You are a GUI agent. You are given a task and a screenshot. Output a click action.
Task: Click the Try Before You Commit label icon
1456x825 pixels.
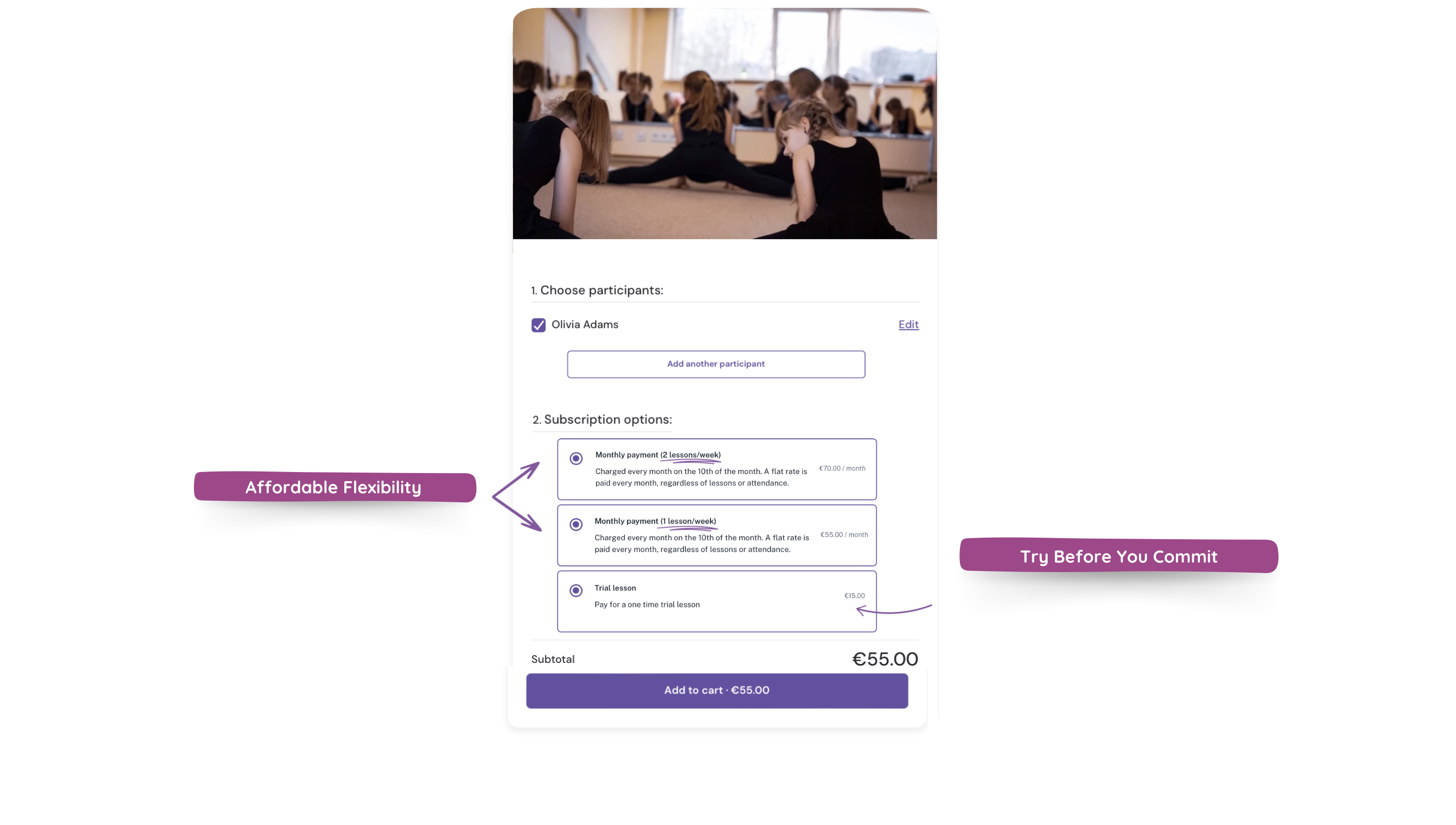point(1119,556)
